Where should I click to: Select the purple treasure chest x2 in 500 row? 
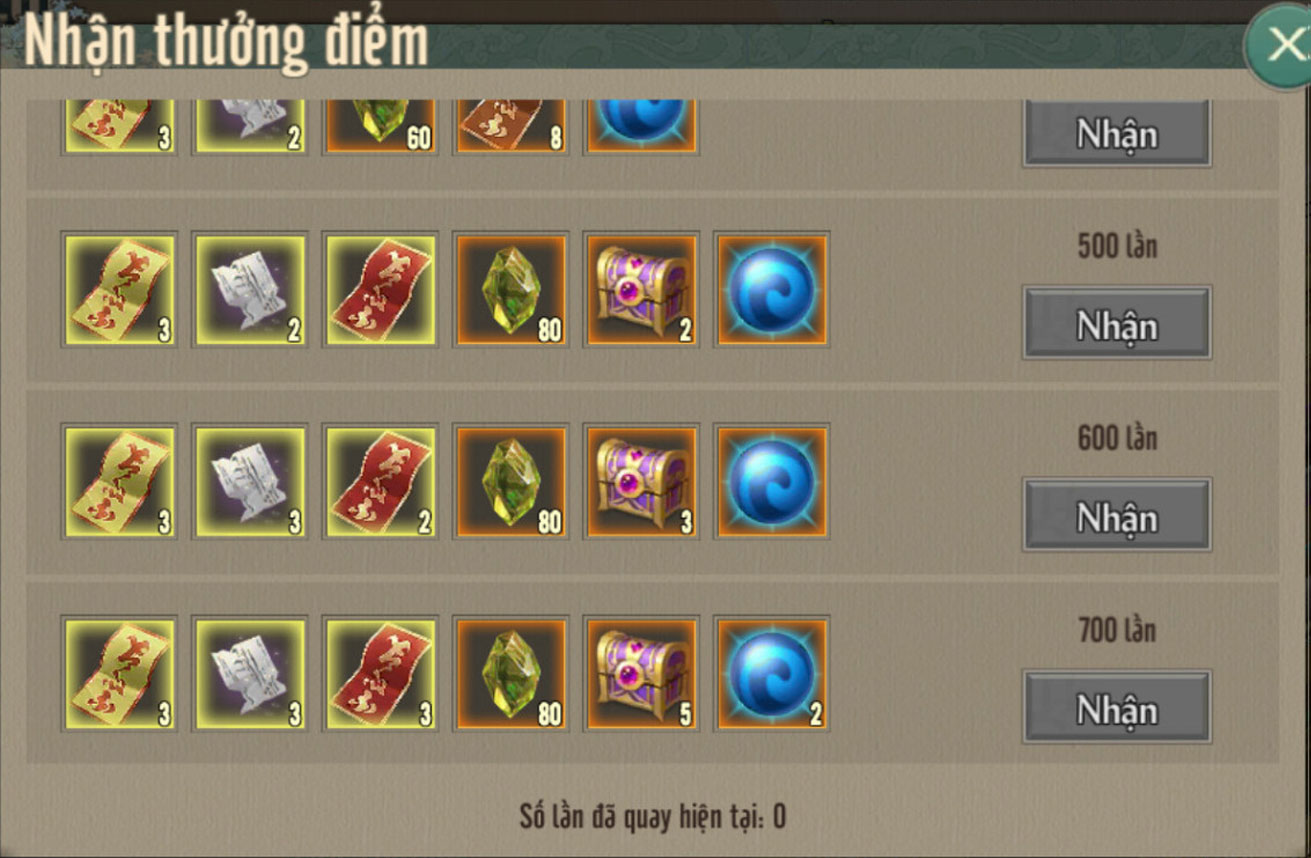coord(641,290)
